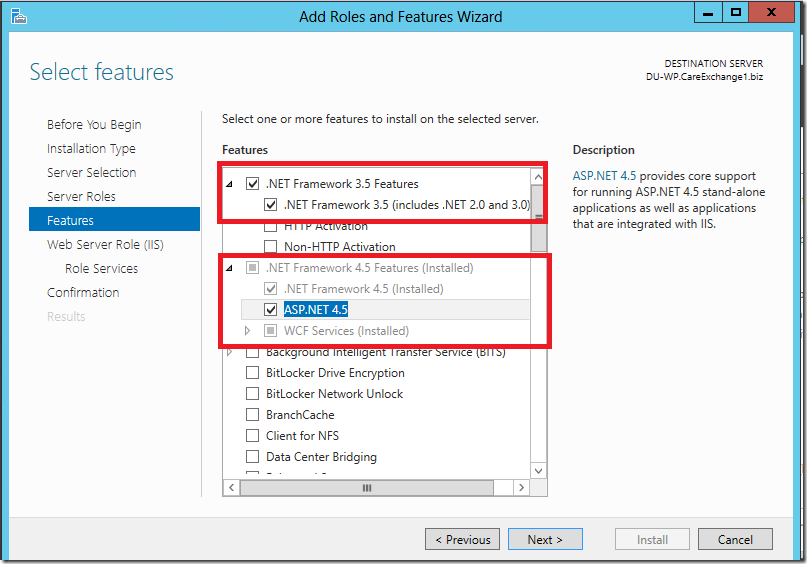Open Installation Type step
The height and width of the screenshot is (564, 807).
(x=91, y=149)
